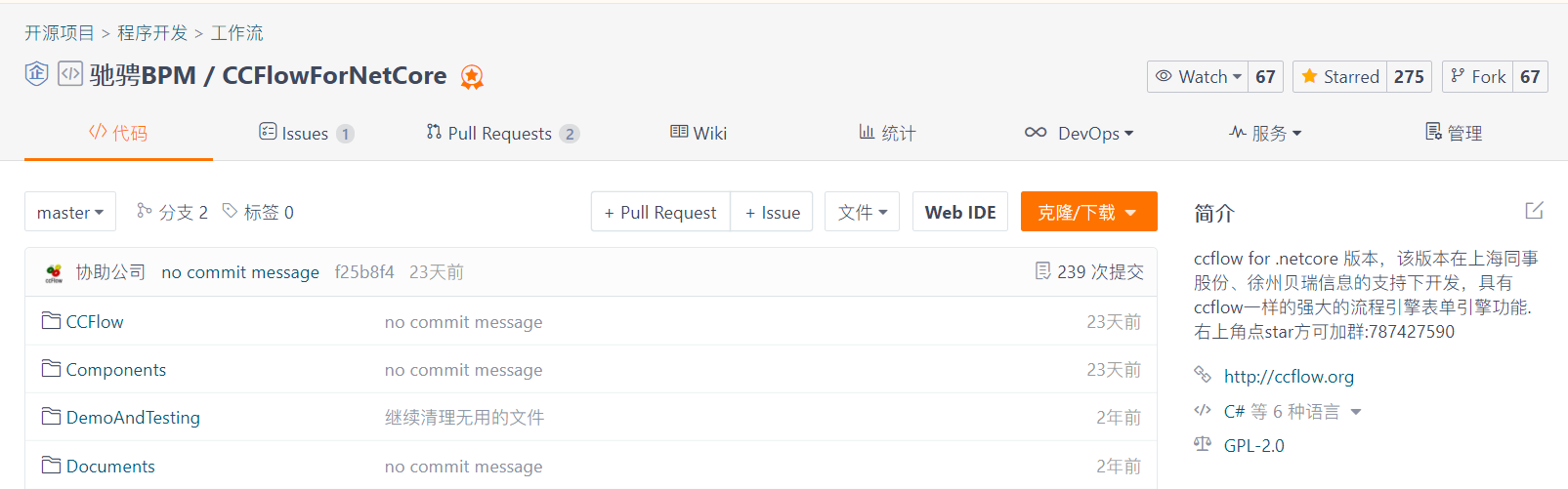The image size is (1568, 489).
Task: Click the code repository icon beside title
Action: pos(70,74)
